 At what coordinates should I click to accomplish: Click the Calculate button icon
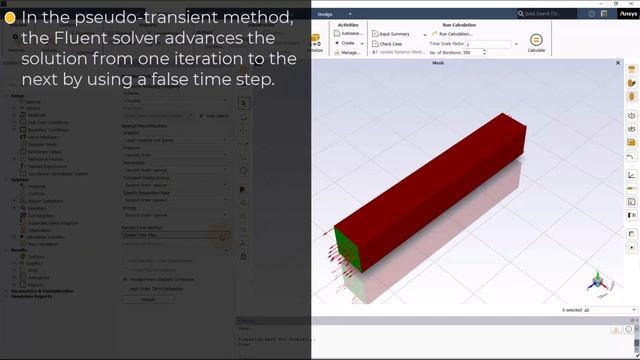click(536, 40)
